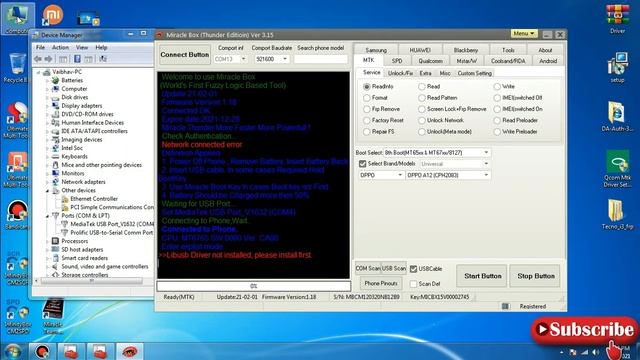640x360 pixels.
Task: Click Search phone model input field
Action: (321, 59)
